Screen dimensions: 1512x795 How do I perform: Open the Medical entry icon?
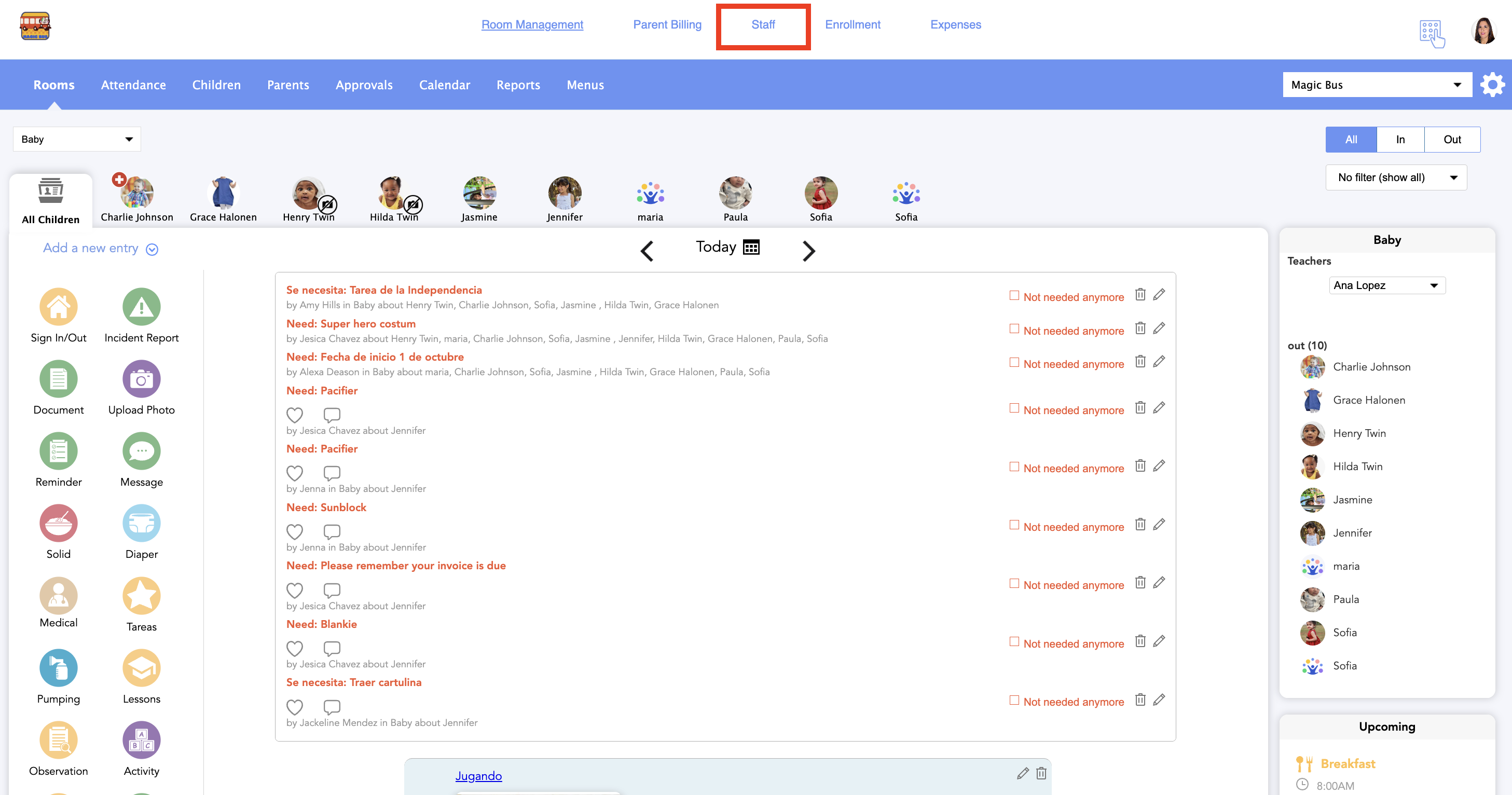pos(58,595)
